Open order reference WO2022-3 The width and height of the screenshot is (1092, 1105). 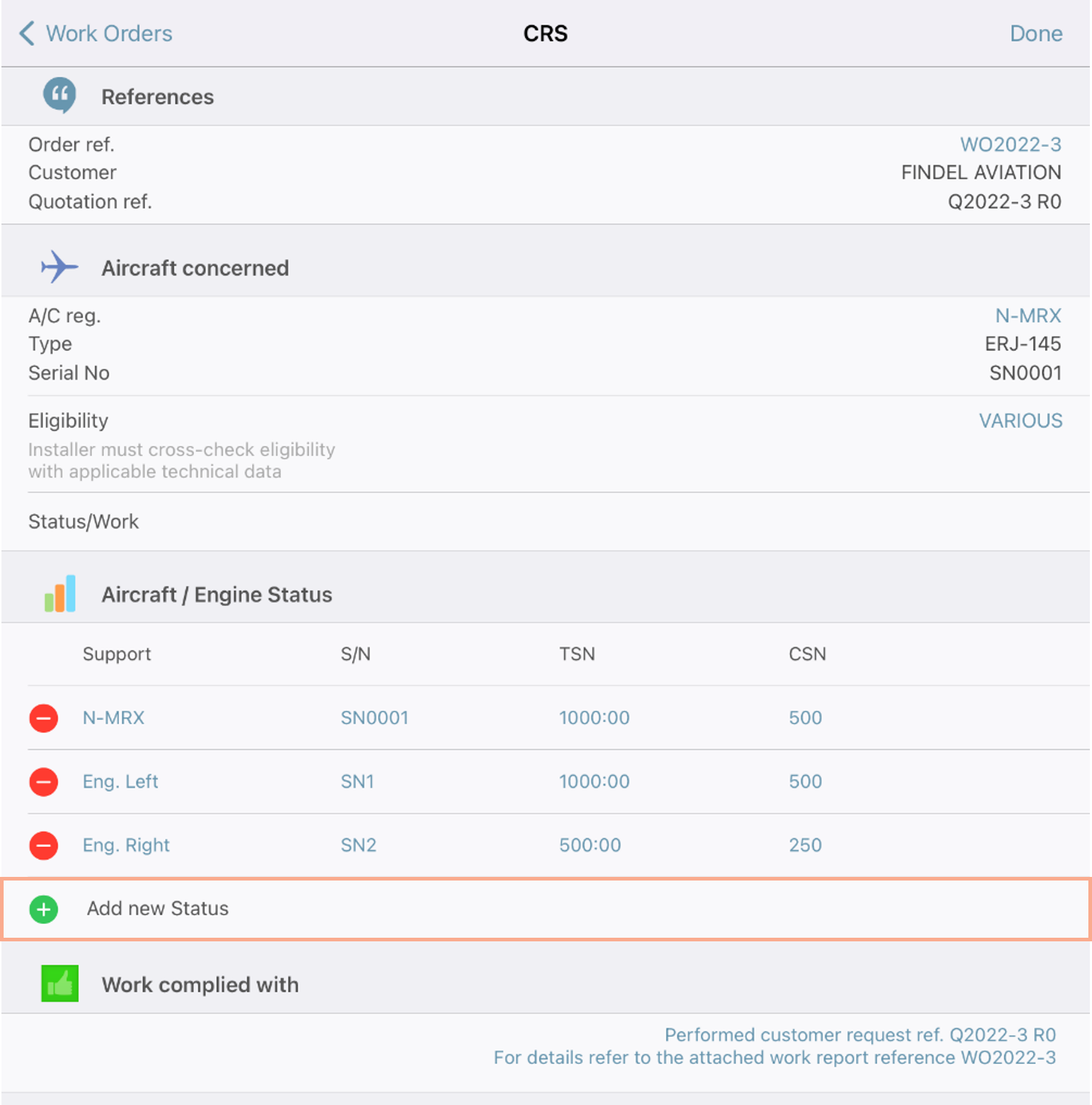(1010, 144)
